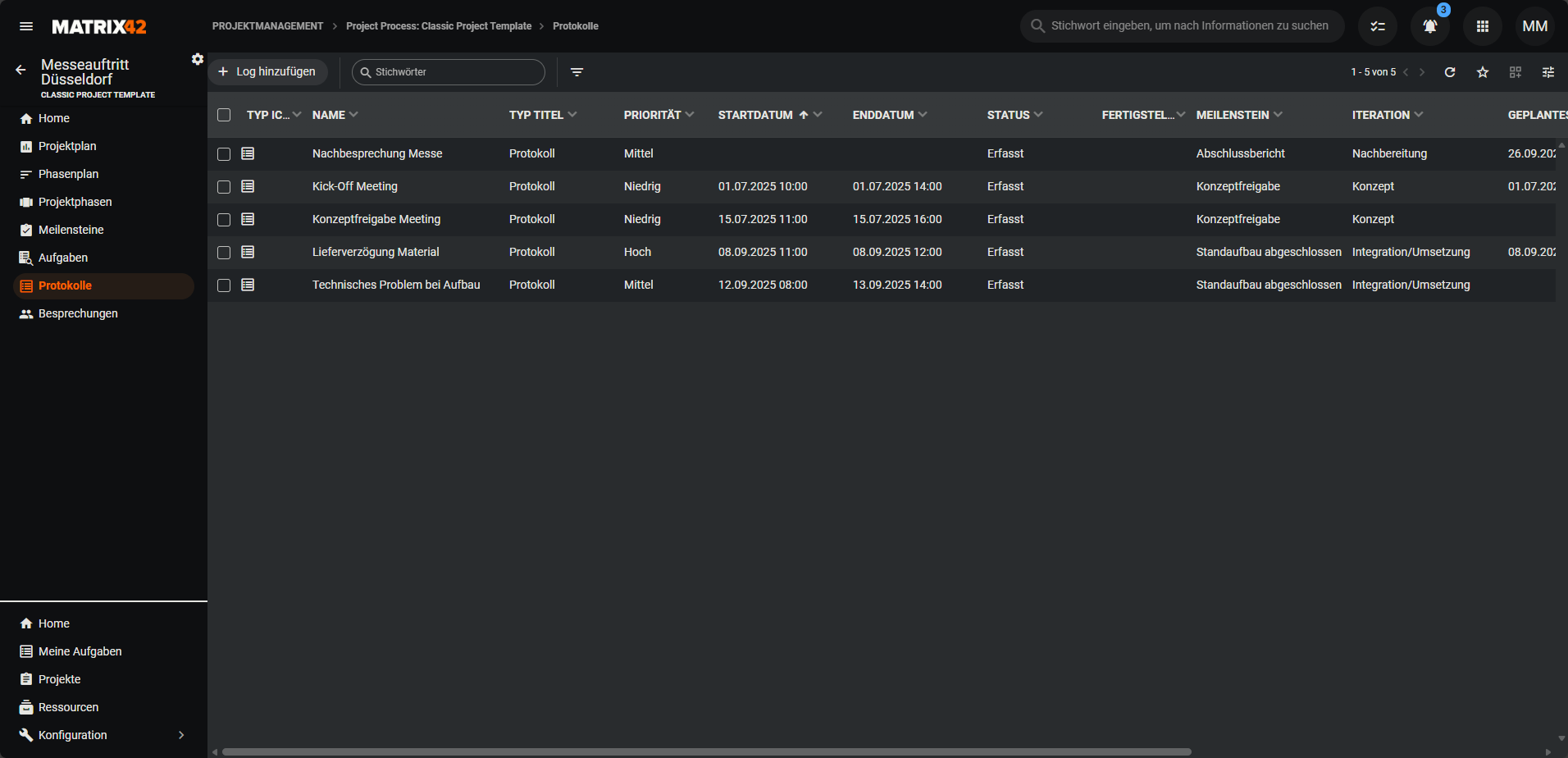1568x758 pixels.
Task: Click the Log hinzufügen button
Action: coord(267,72)
